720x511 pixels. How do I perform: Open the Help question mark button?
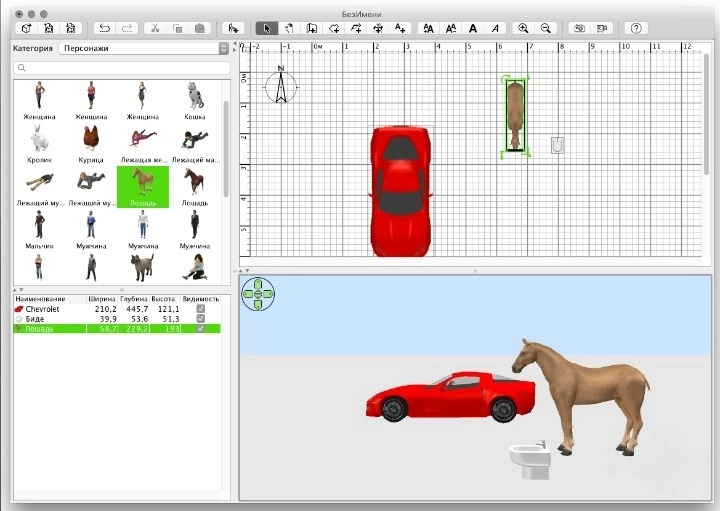click(636, 28)
